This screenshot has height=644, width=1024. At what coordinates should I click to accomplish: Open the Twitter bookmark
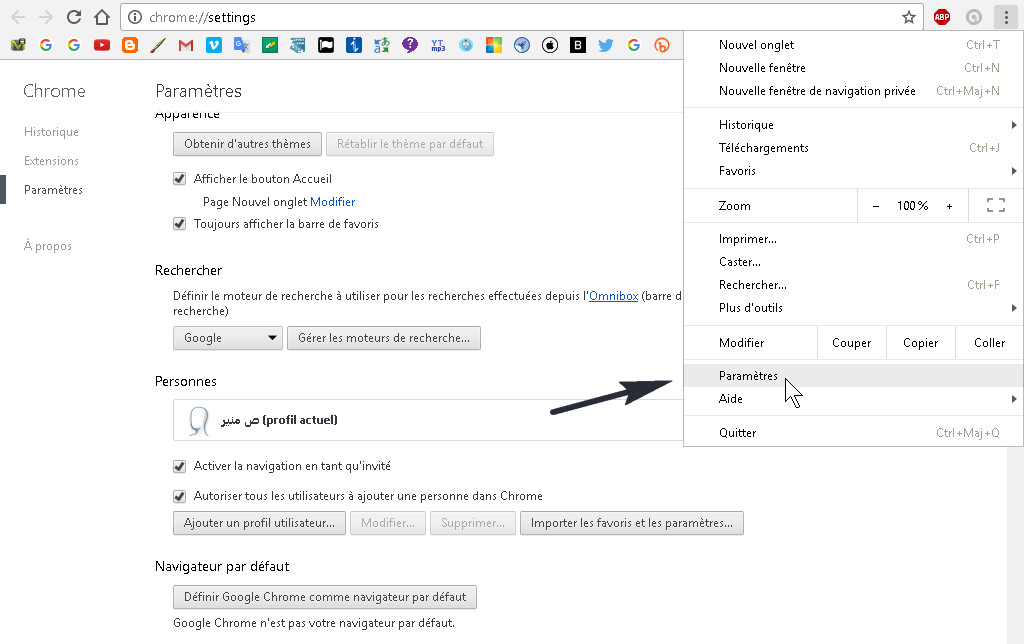coord(606,45)
